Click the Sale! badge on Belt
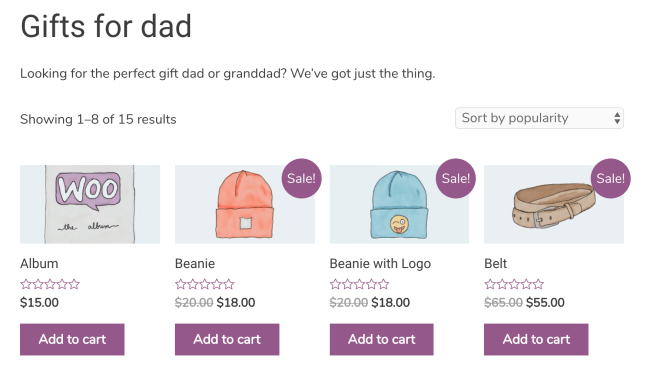 click(x=610, y=178)
